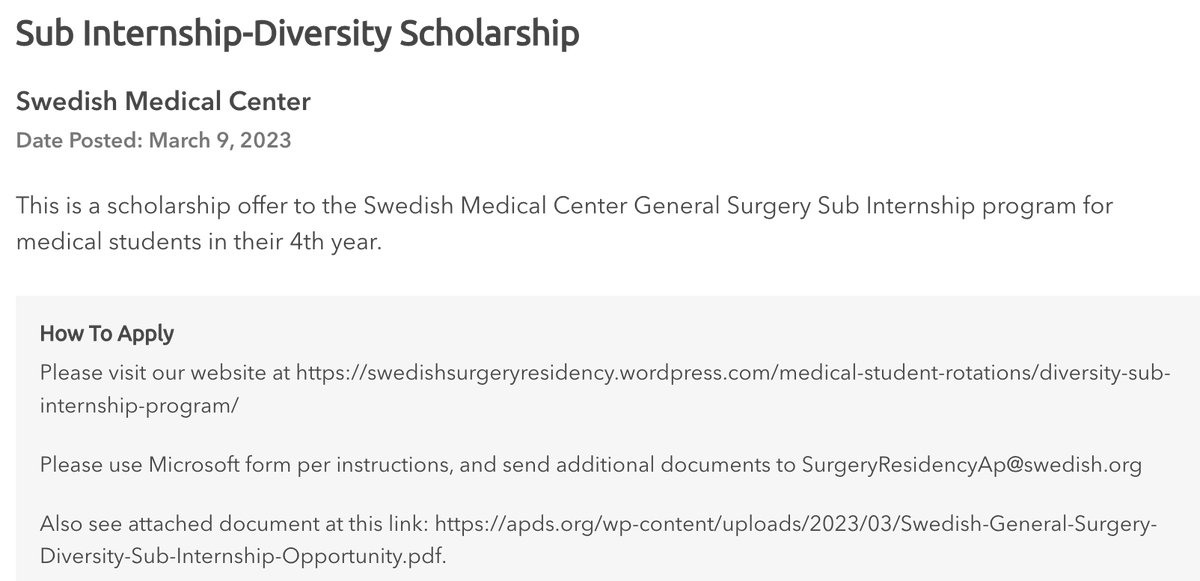The height and width of the screenshot is (581, 1200).
Task: Click the How To Apply heading
Action: click(107, 334)
